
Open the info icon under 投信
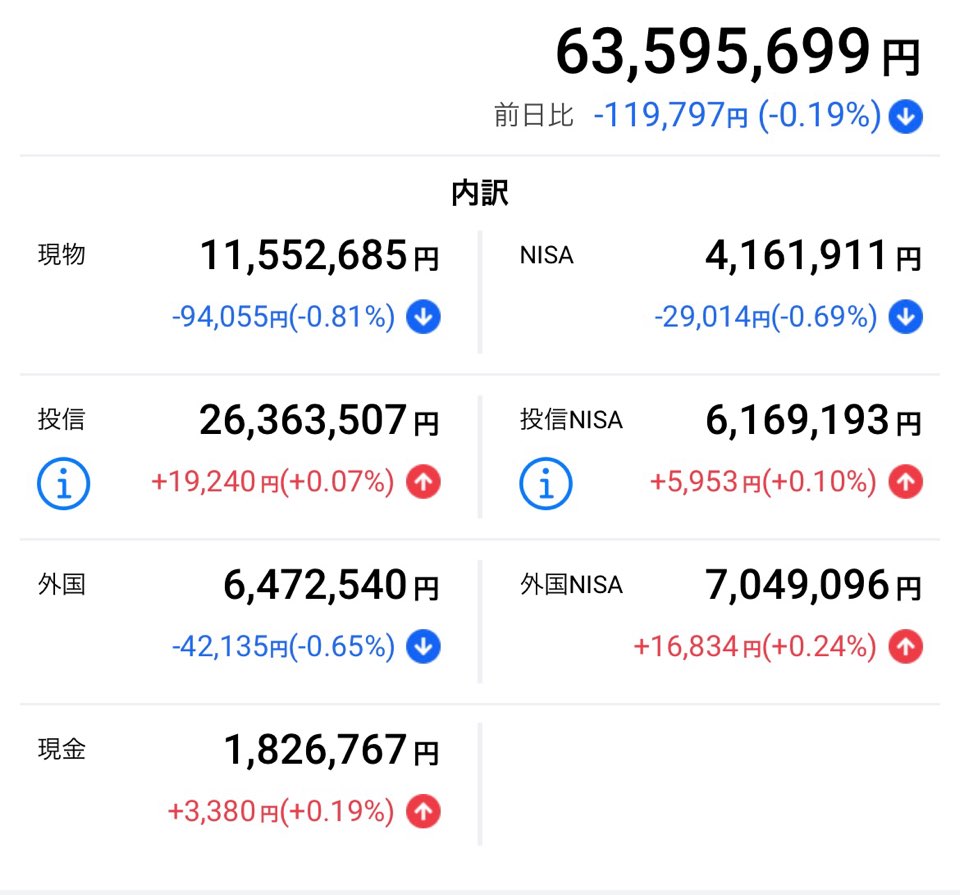point(64,484)
